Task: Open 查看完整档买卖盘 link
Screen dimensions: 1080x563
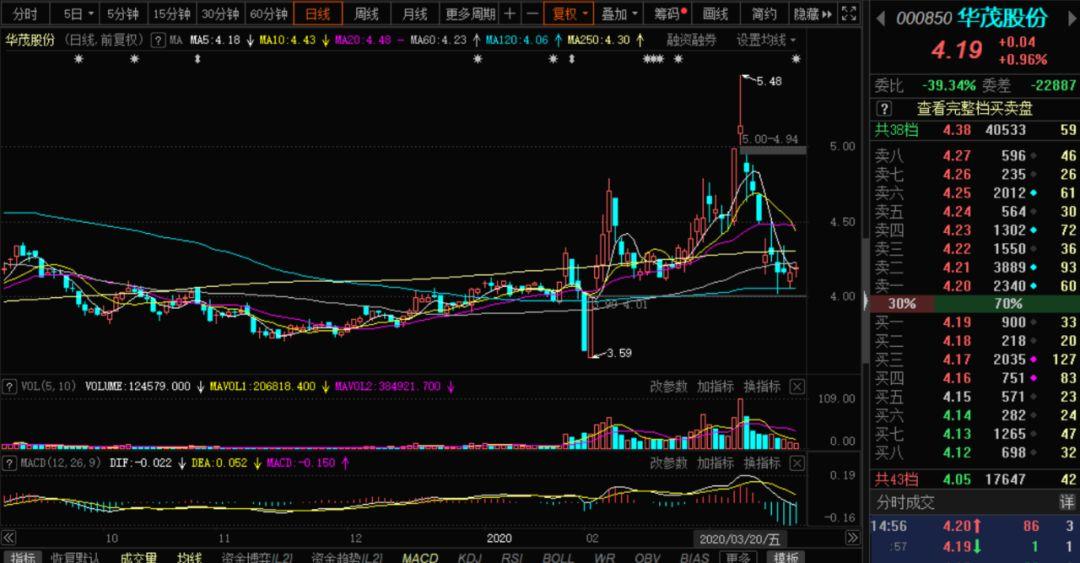Action: [x=975, y=108]
